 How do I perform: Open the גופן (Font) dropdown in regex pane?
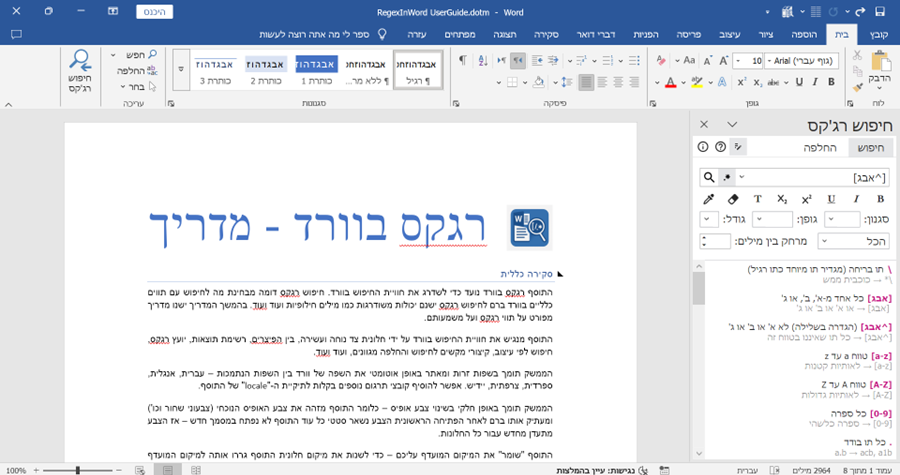[772, 219]
